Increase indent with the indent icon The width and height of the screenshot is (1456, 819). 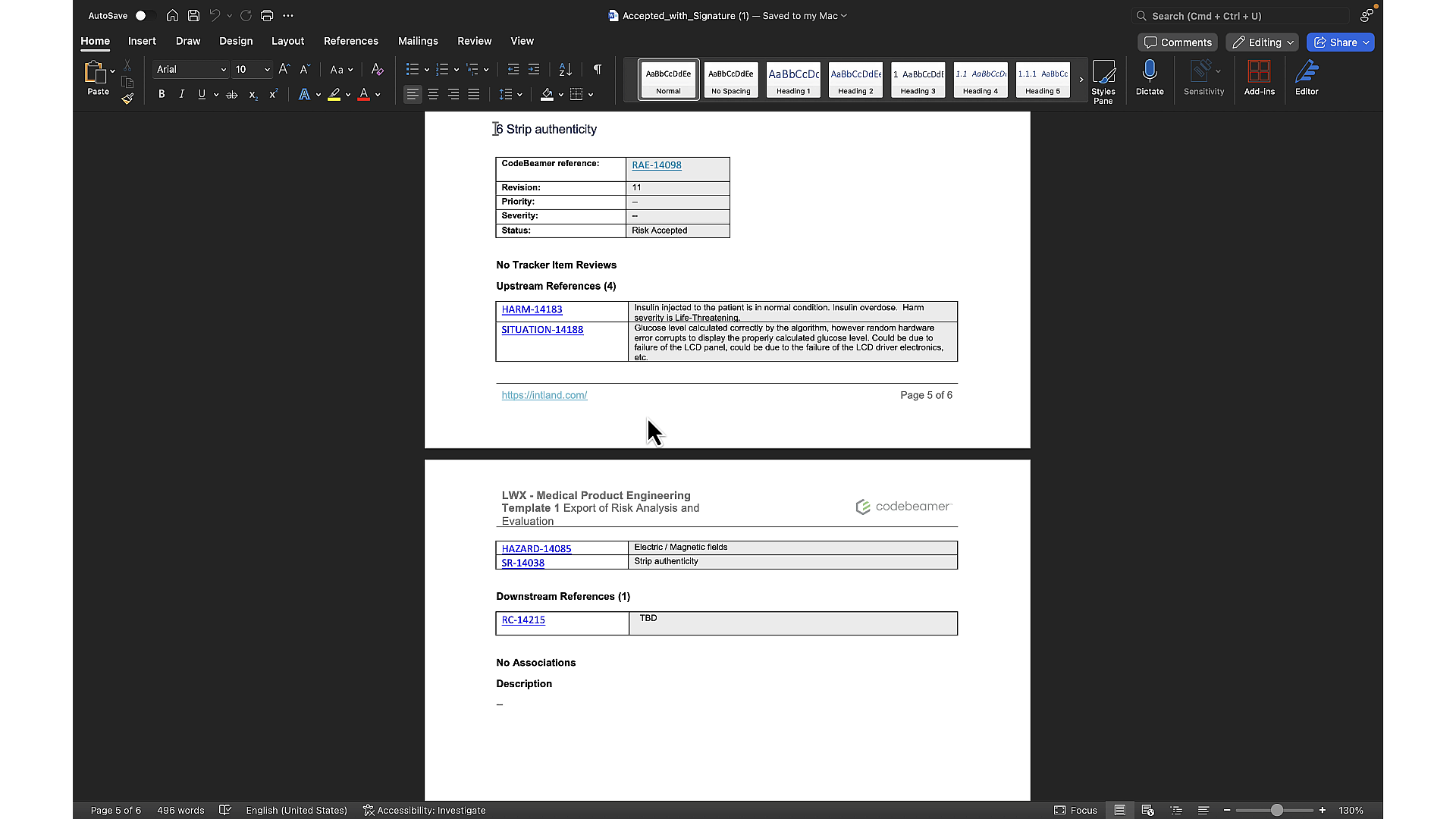534,70
